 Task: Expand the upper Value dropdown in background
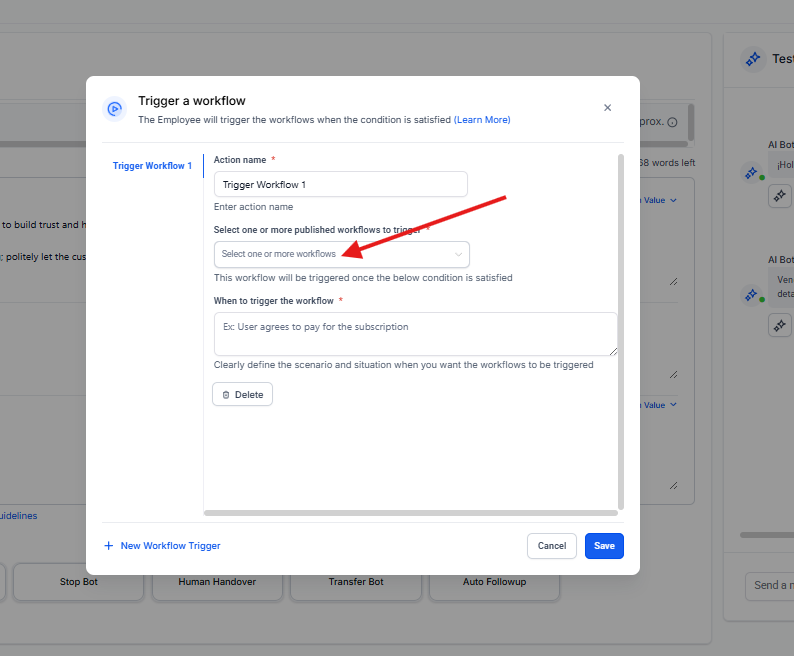pos(660,200)
